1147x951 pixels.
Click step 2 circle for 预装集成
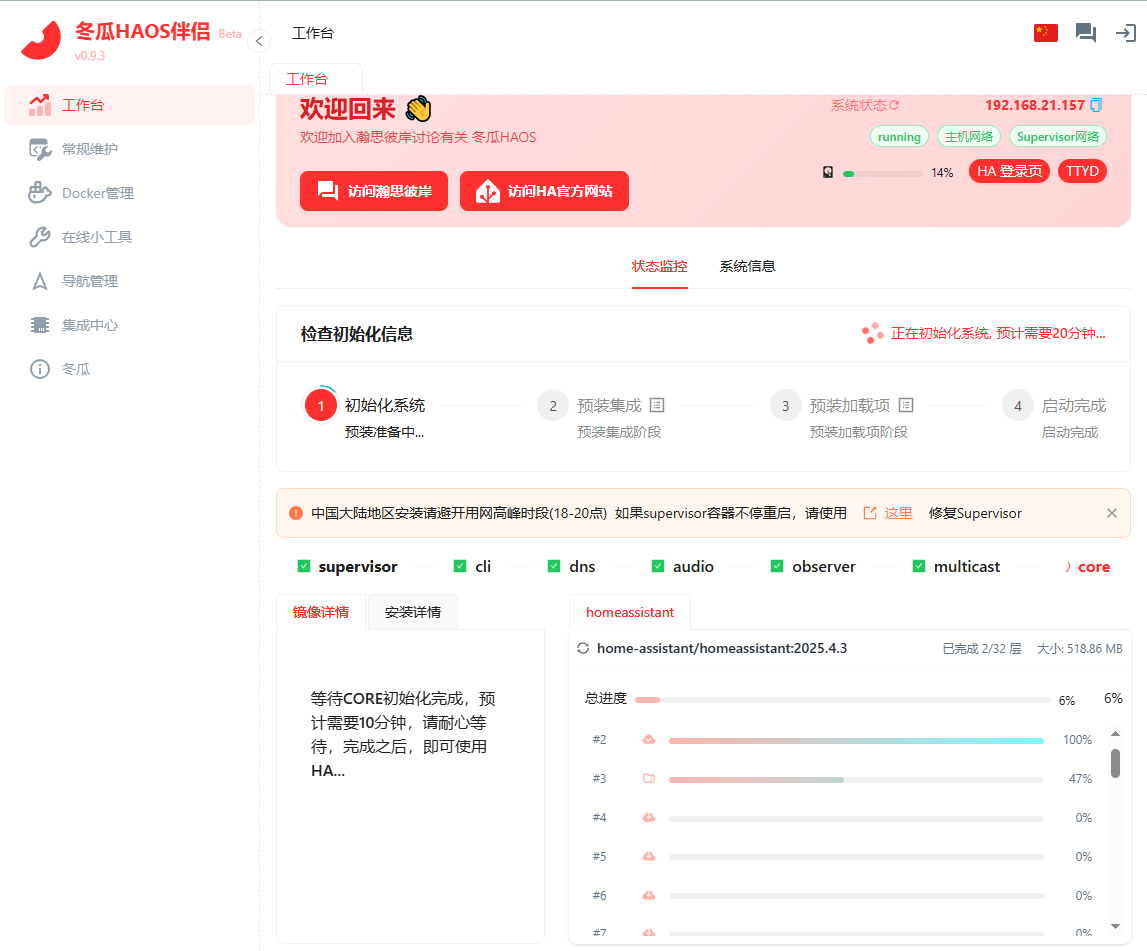(x=553, y=406)
